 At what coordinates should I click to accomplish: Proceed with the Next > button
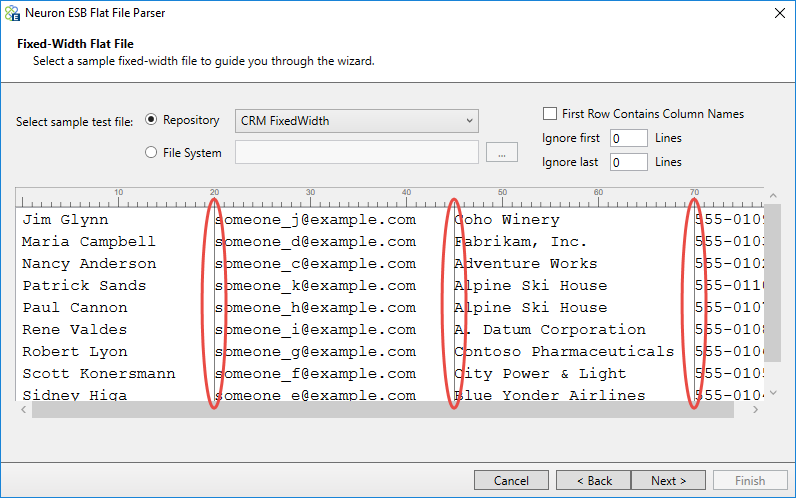click(x=668, y=480)
